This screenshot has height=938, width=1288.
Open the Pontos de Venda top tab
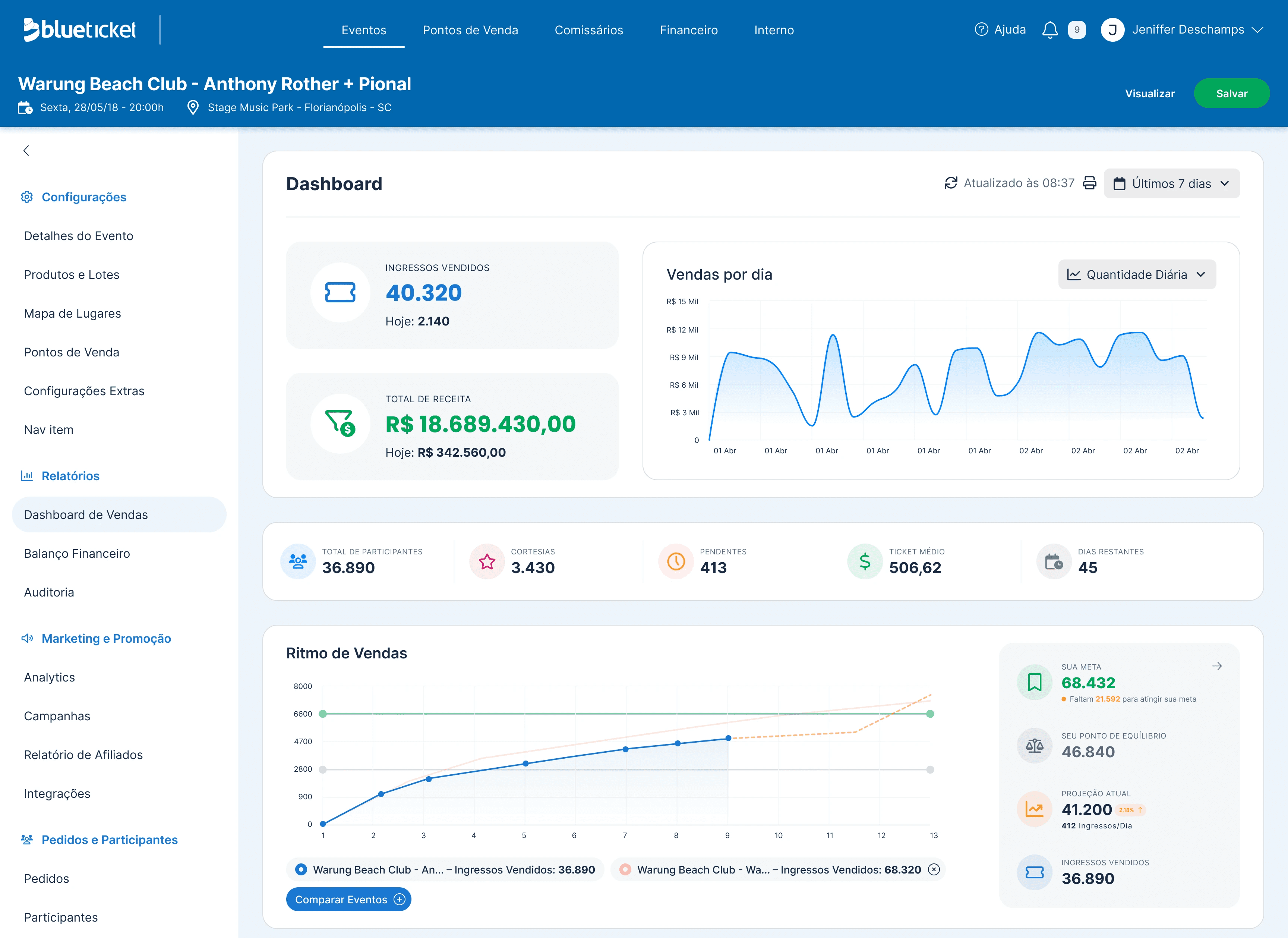[470, 30]
